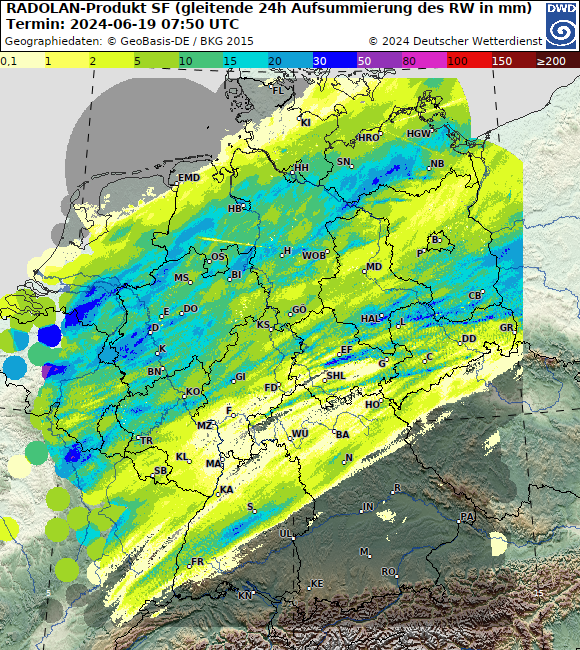
Task: Click the EMD city label
Action: click(189, 177)
